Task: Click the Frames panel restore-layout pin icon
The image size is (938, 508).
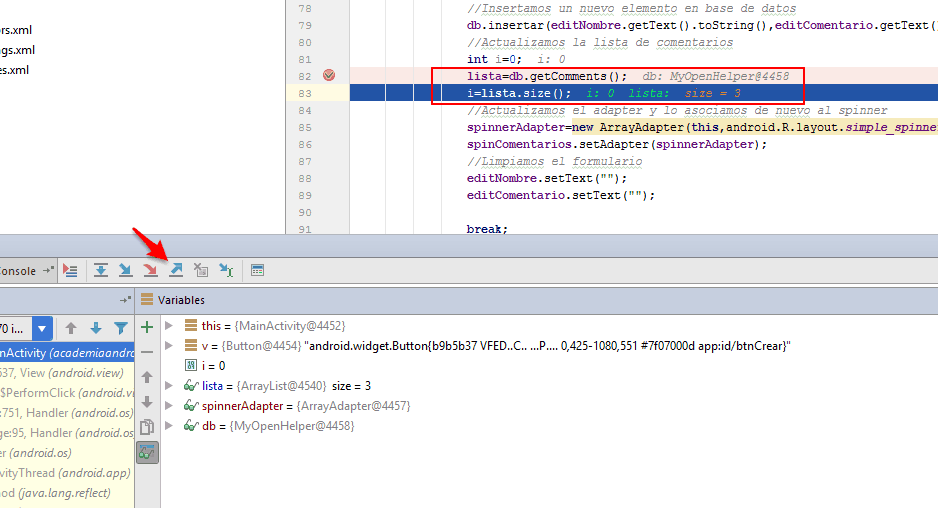Action: point(125,300)
